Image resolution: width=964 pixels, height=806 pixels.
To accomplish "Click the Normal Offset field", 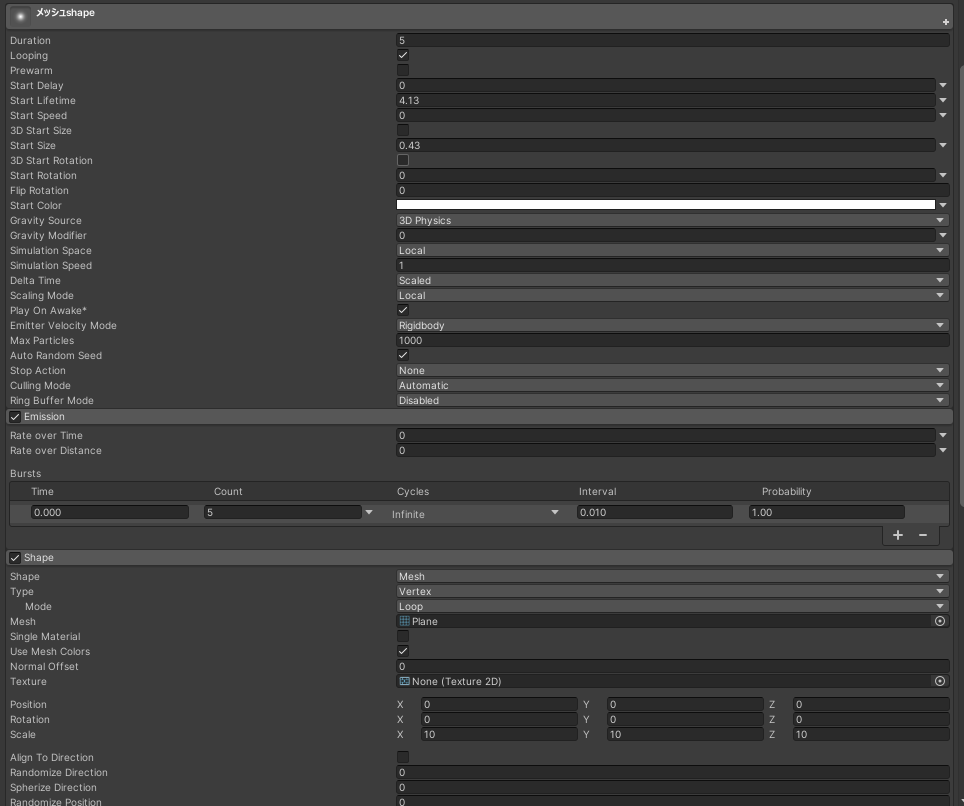I will point(673,666).
